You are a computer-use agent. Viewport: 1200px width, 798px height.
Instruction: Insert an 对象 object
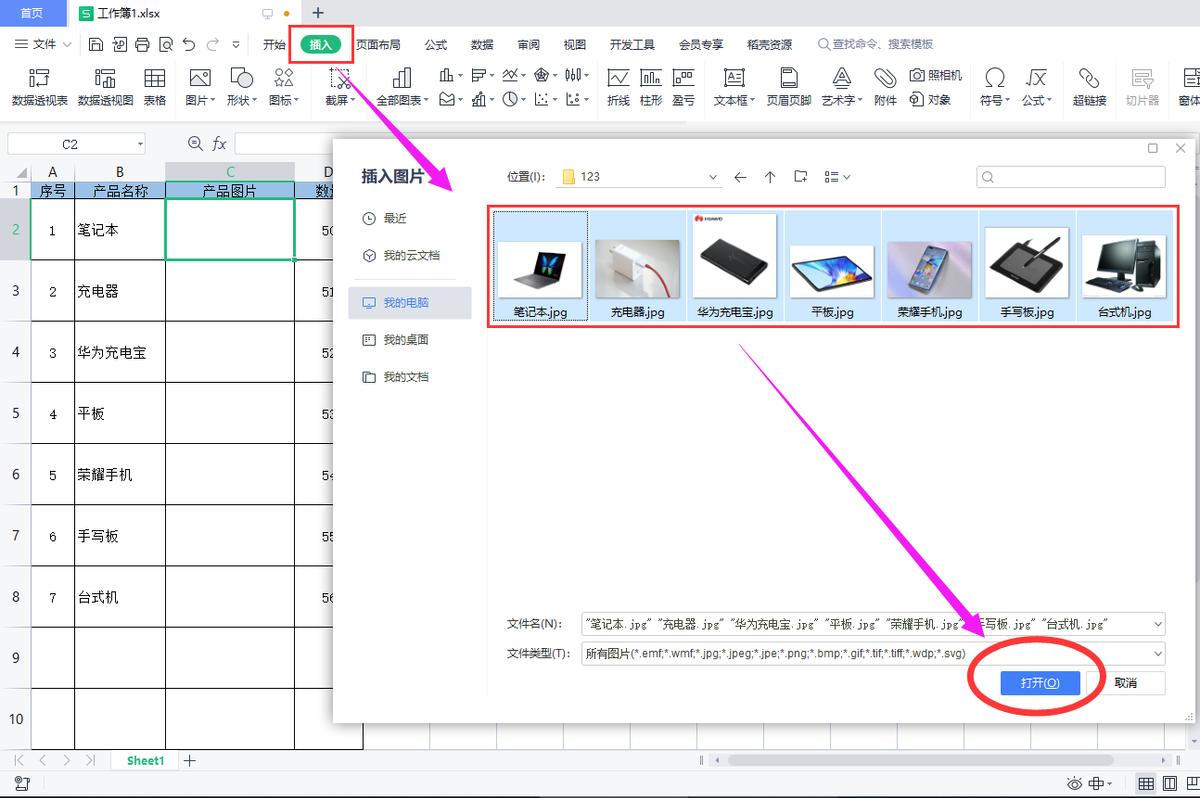click(931, 99)
